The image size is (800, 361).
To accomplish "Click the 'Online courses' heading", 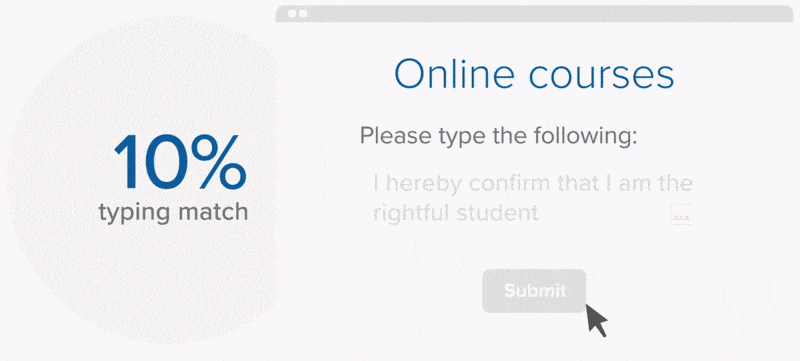I will click(534, 74).
